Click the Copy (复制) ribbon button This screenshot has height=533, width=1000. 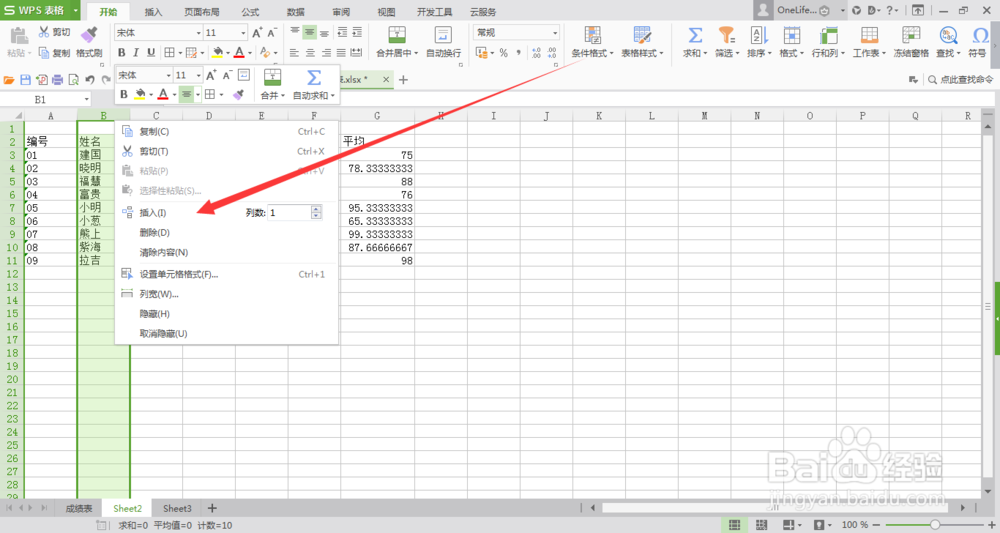click(x=54, y=53)
